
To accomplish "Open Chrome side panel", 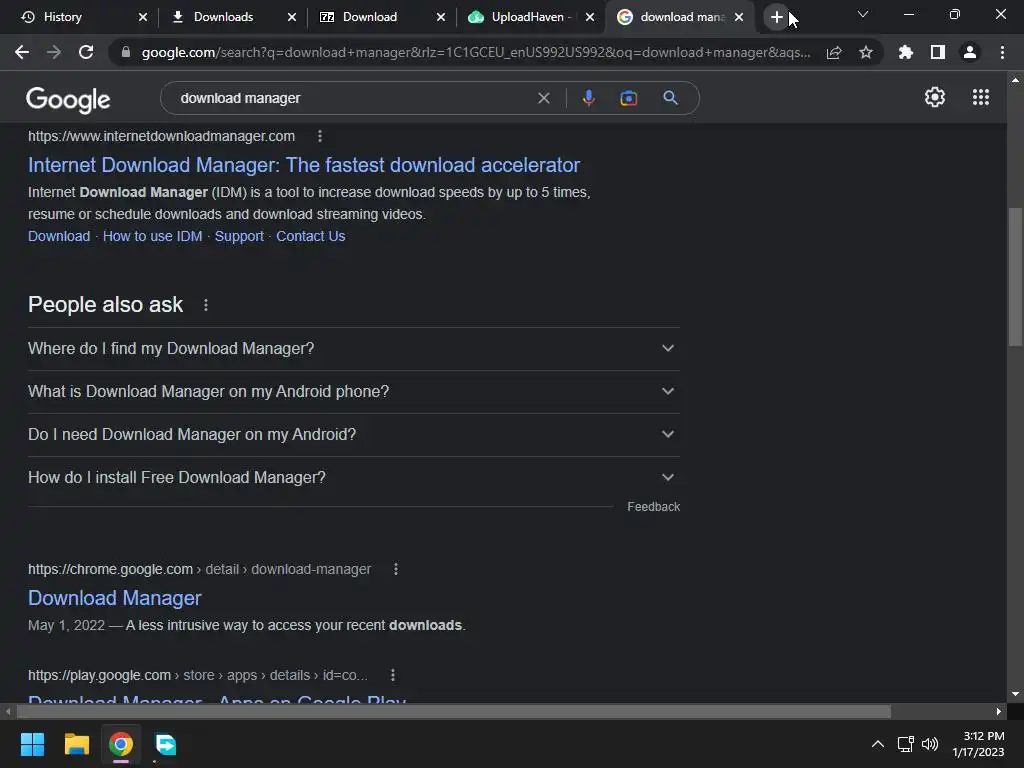I will 938,52.
